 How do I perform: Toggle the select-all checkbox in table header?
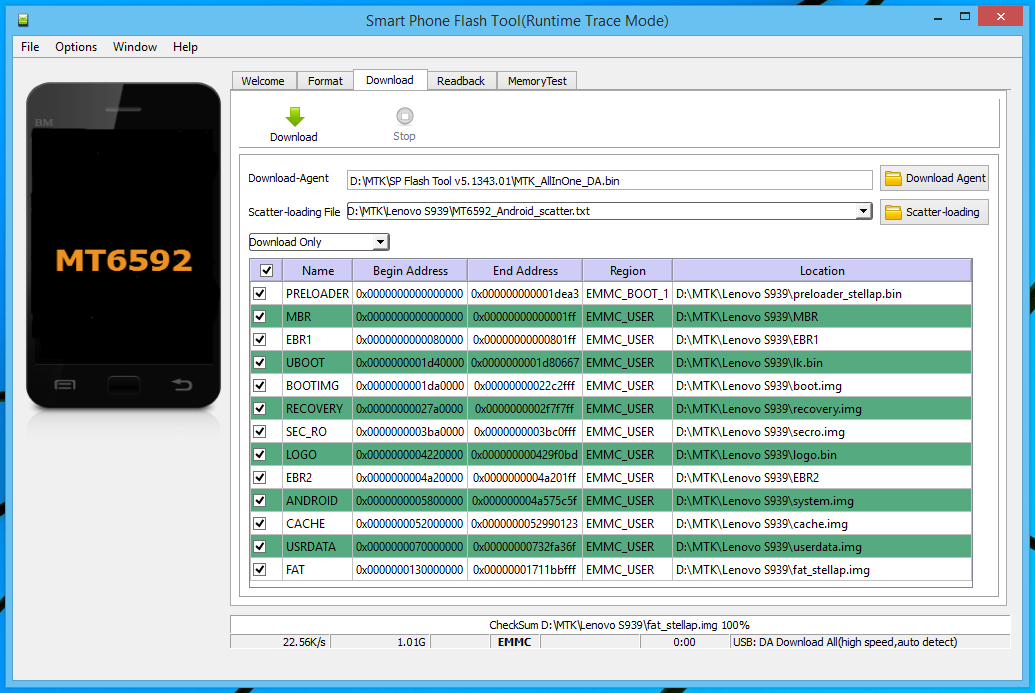(x=267, y=271)
